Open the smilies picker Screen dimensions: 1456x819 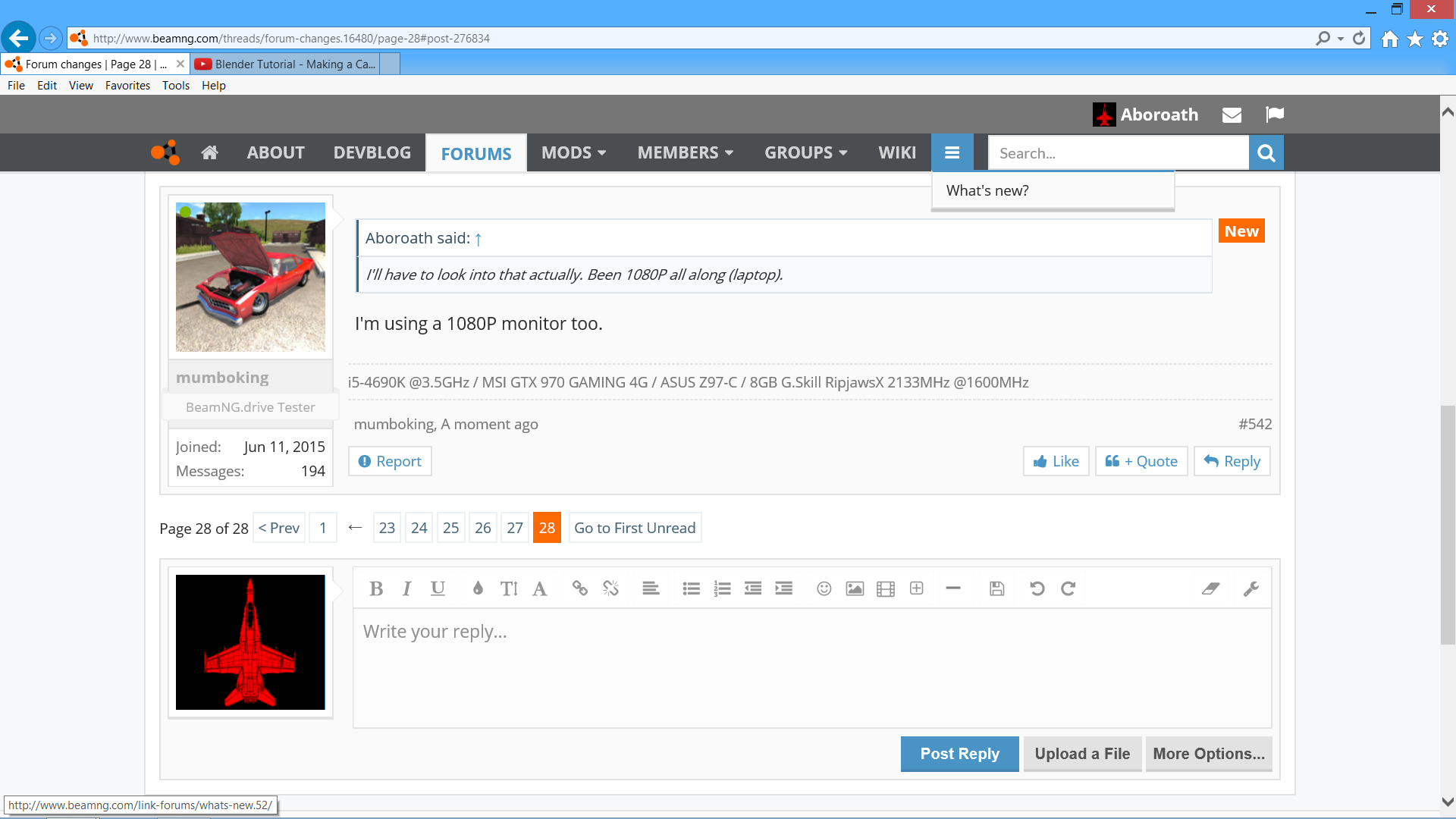pyautogui.click(x=824, y=588)
